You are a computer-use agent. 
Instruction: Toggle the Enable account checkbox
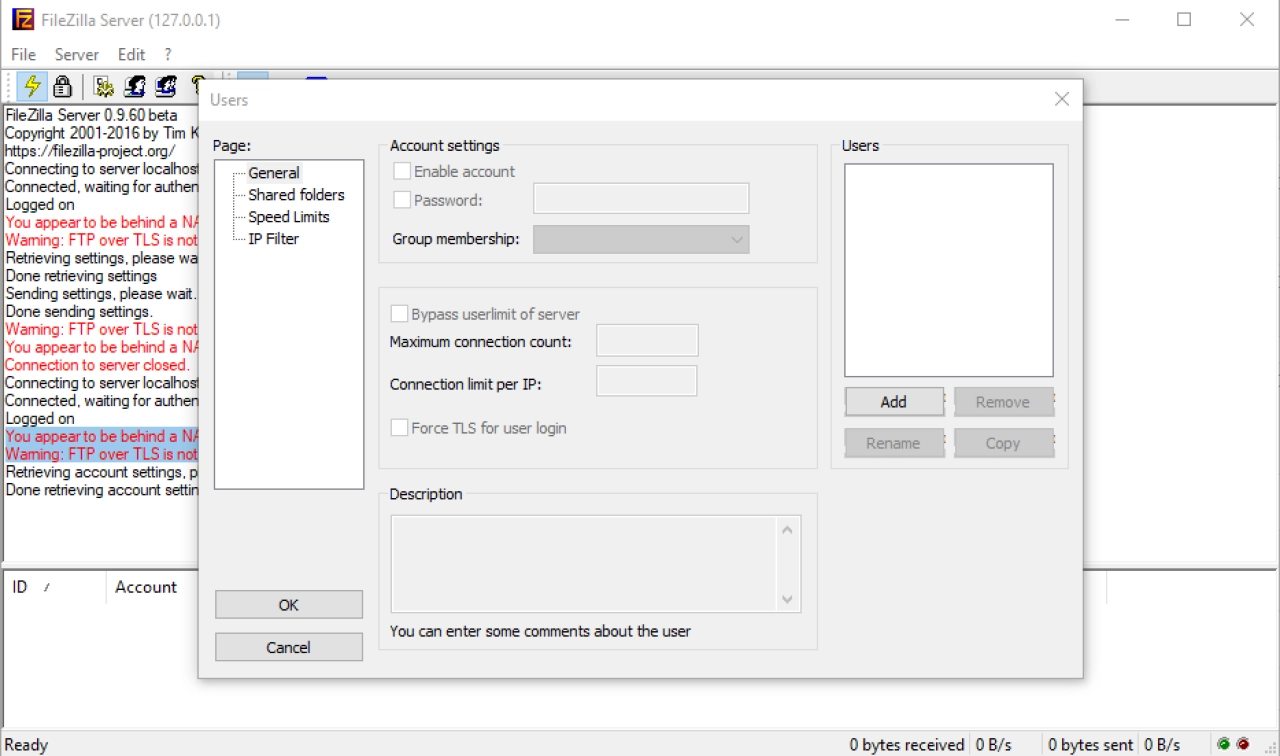[x=402, y=172]
